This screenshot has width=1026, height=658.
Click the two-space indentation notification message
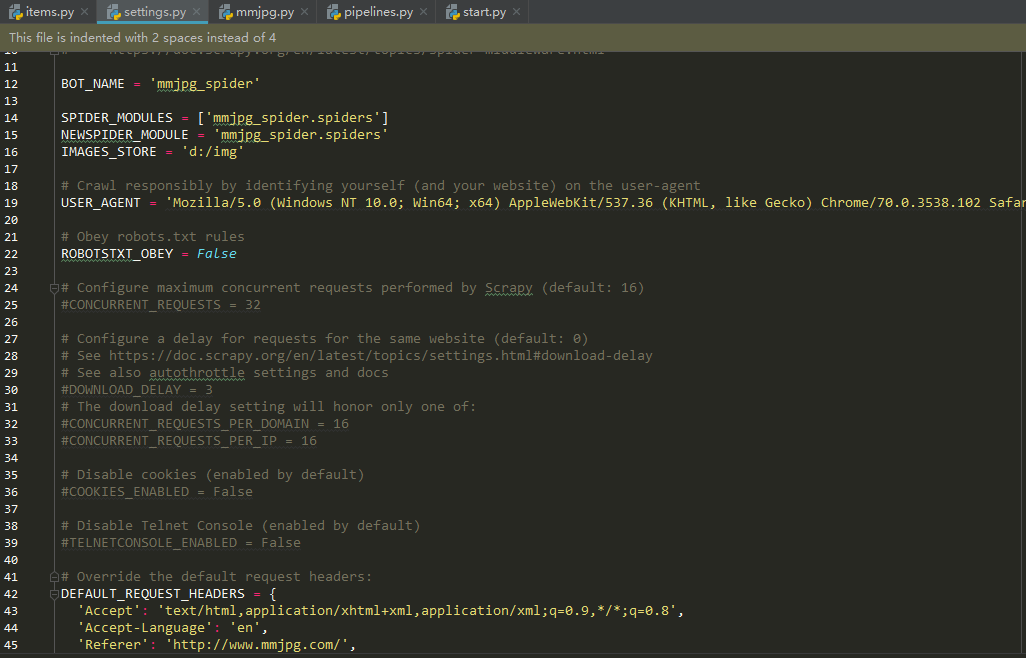click(x=143, y=38)
